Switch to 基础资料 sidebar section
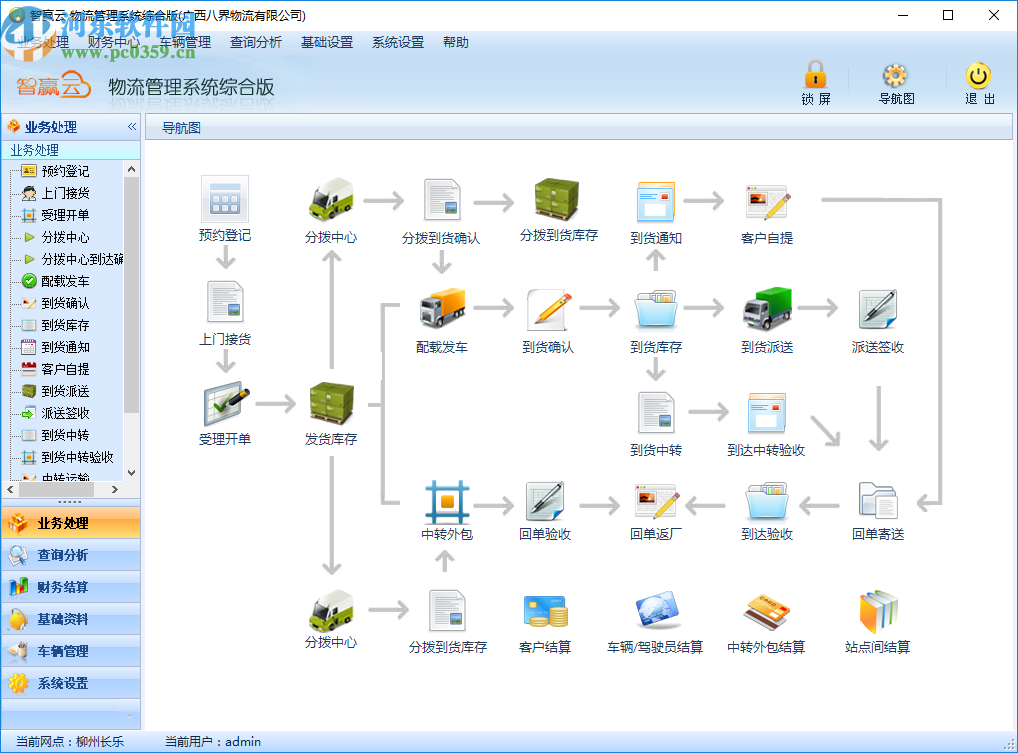The image size is (1018, 753). point(71,619)
